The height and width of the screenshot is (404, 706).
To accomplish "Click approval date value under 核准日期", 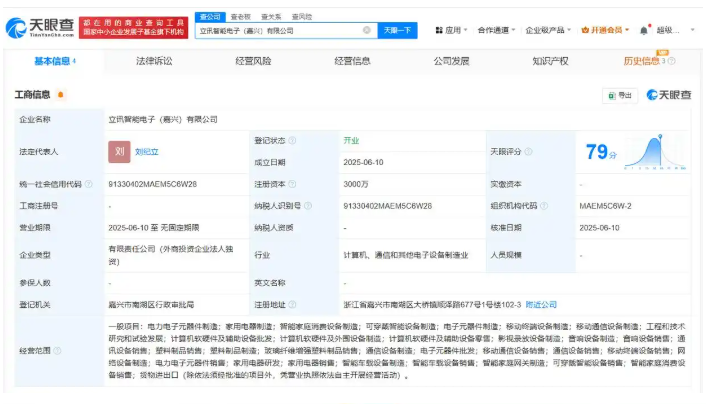I will pos(599,227).
